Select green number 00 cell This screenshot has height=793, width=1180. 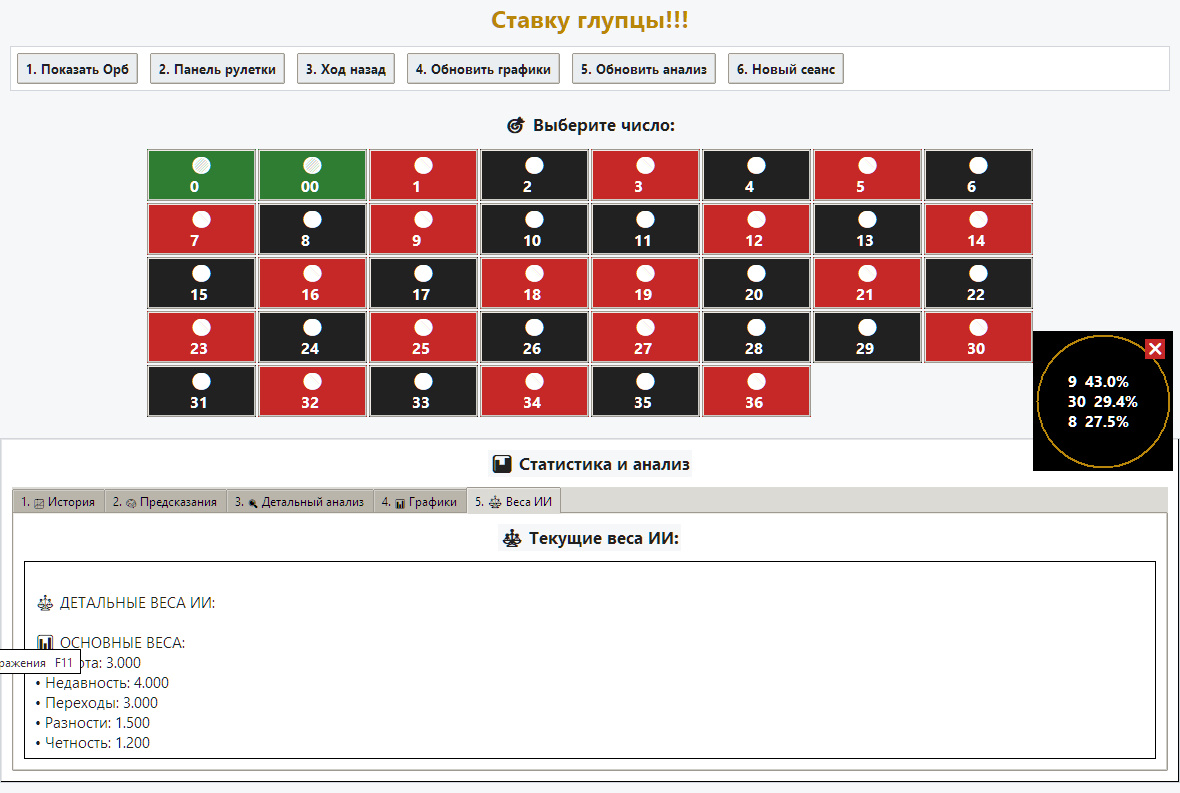pyautogui.click(x=312, y=175)
